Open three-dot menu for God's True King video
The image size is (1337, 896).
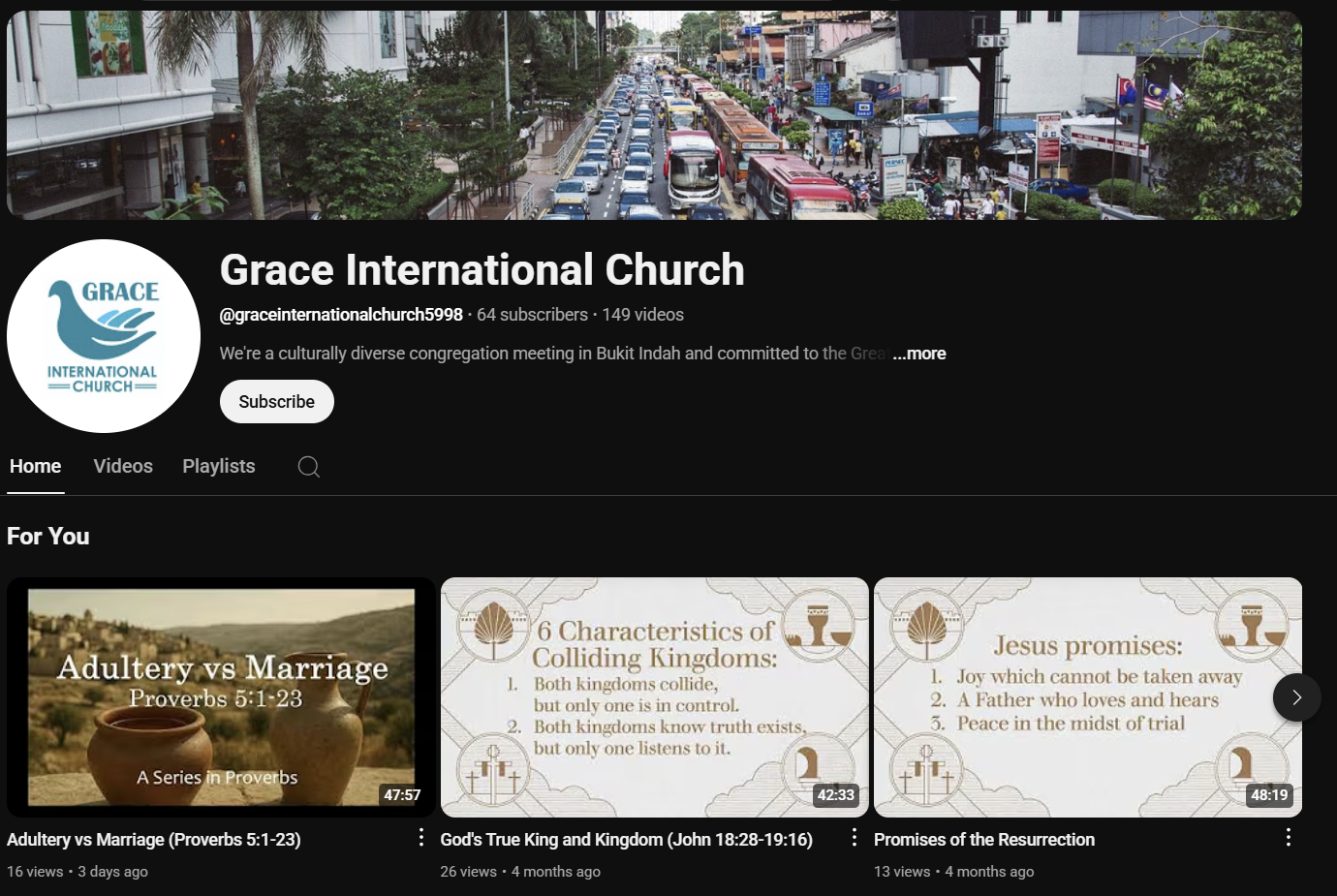pos(854,838)
